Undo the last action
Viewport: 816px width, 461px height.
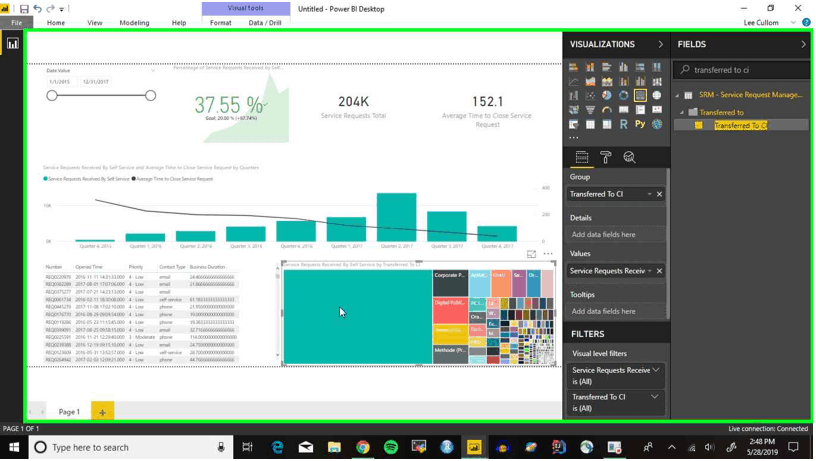pos(37,9)
